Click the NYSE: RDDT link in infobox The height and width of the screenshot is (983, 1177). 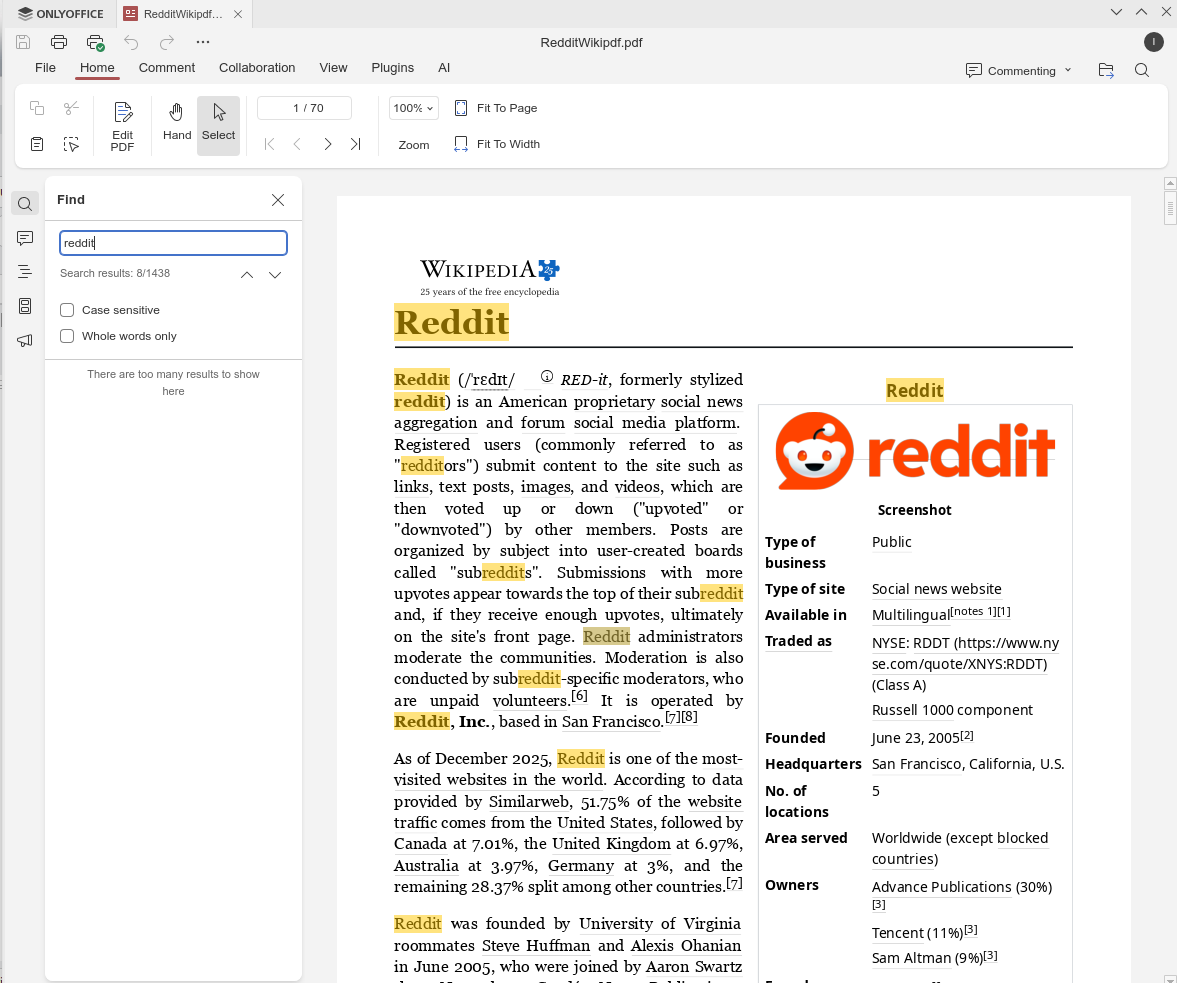pos(965,653)
